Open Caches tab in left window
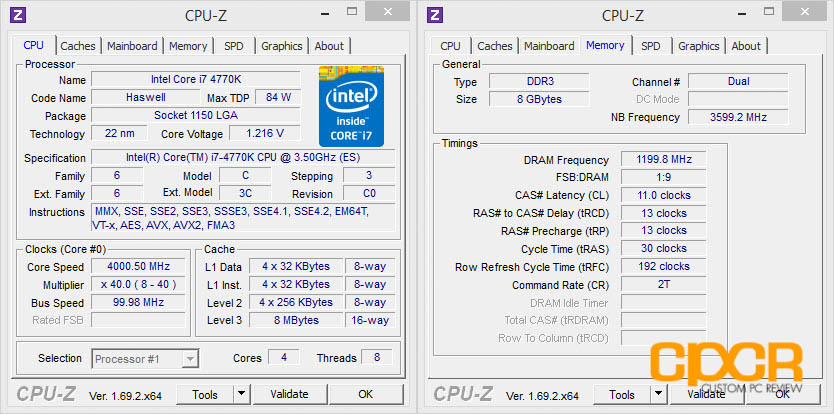Screen dimensions: 834x414 [78, 46]
